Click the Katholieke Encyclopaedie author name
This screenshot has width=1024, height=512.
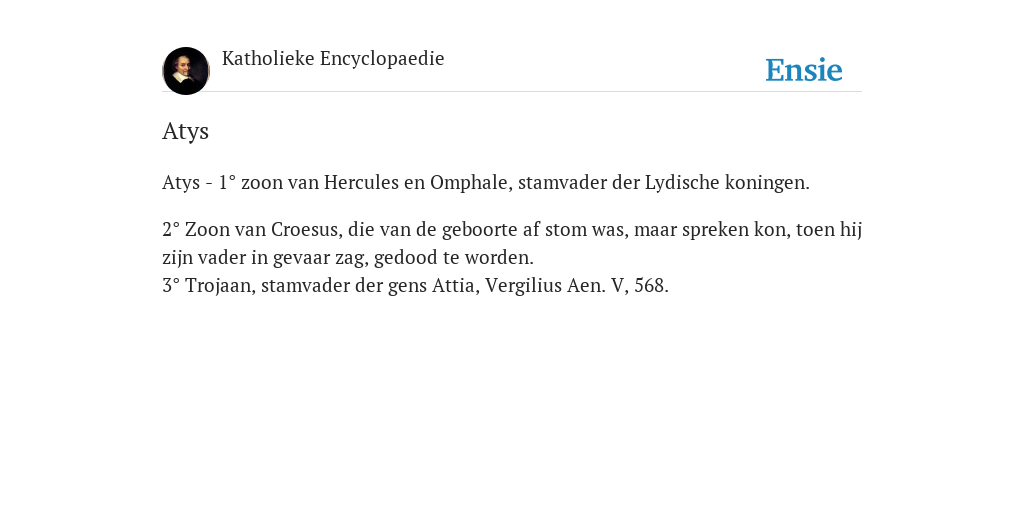point(333,58)
